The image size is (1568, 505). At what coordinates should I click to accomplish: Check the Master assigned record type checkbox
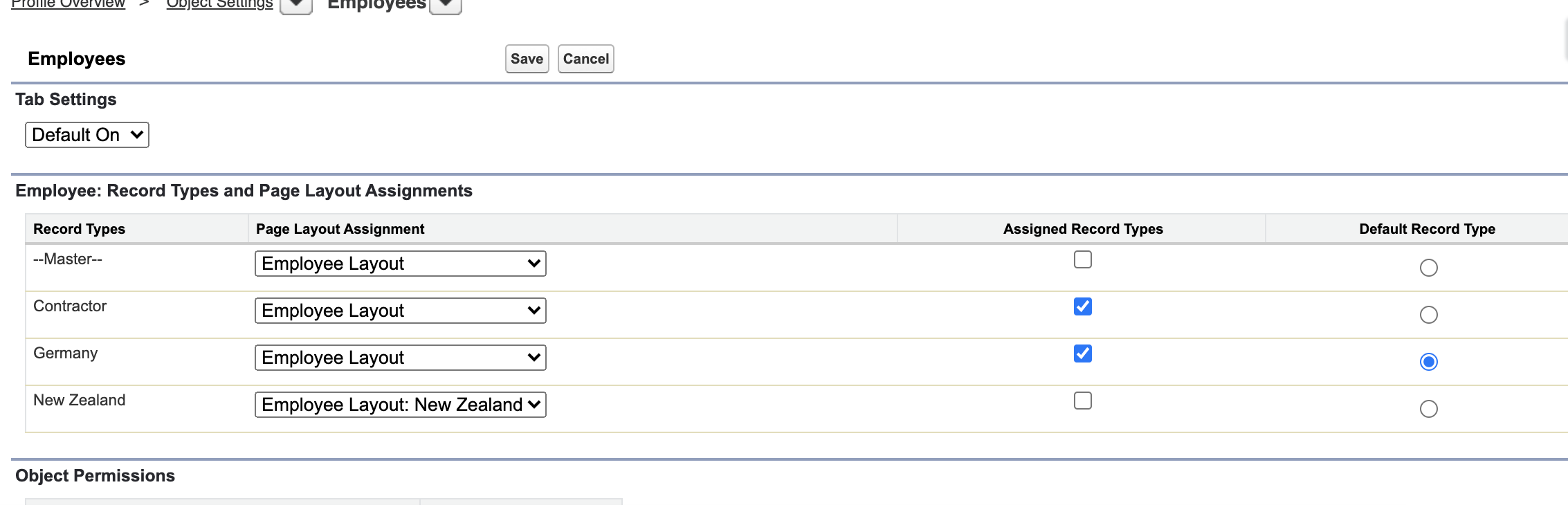pyautogui.click(x=1083, y=259)
